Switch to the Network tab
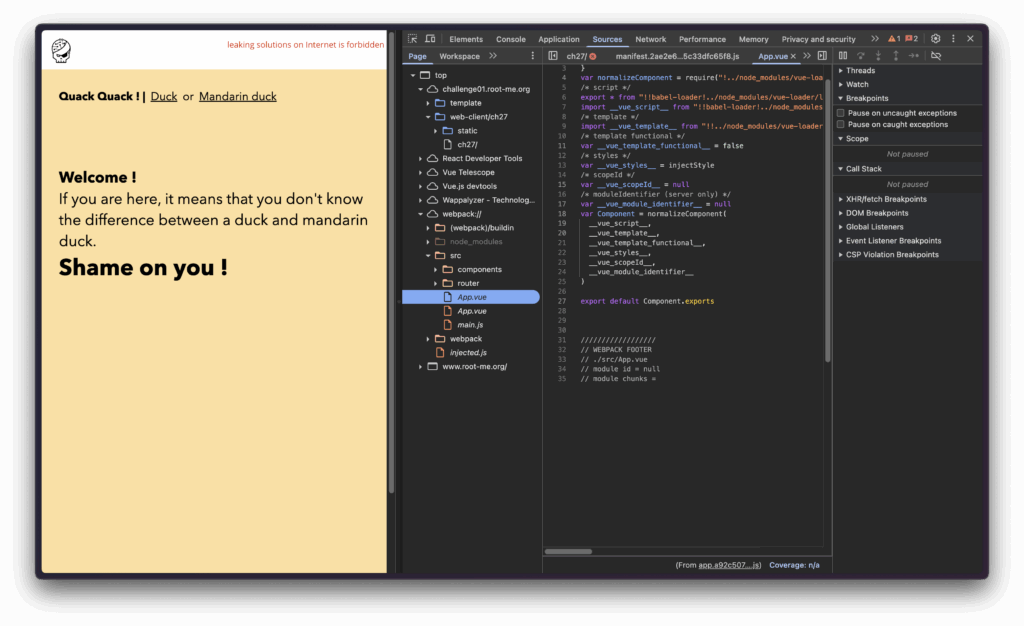 click(650, 39)
